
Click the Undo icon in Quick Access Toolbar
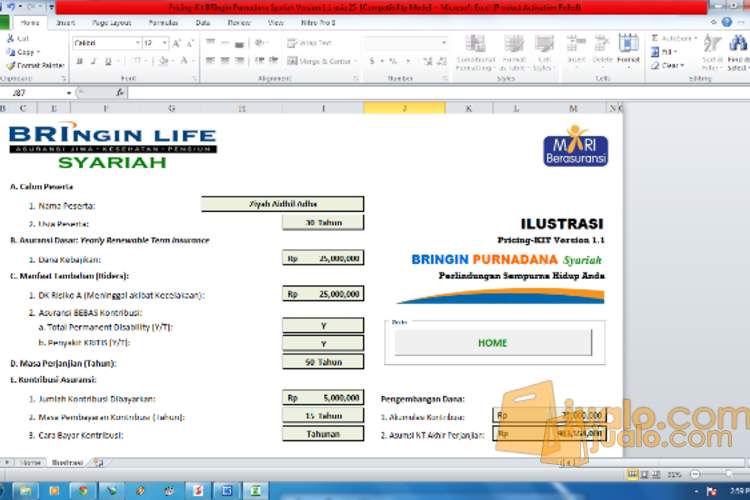[11, 7]
